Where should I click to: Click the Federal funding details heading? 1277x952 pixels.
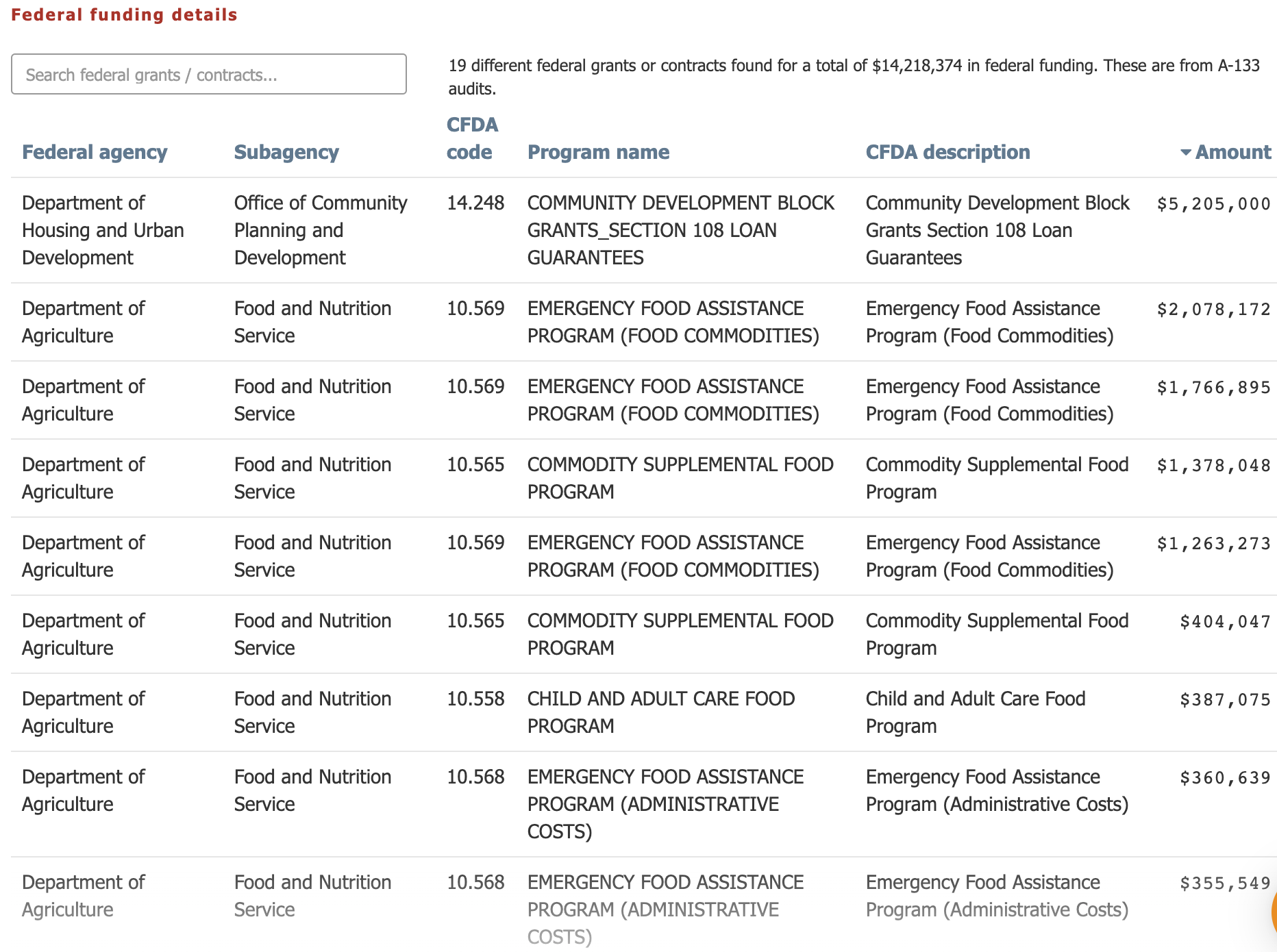click(124, 14)
